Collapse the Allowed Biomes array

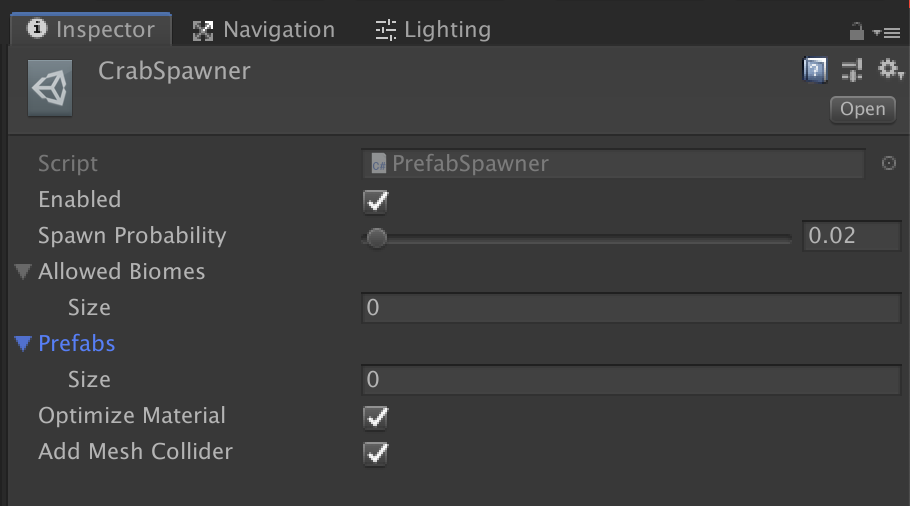click(23, 272)
